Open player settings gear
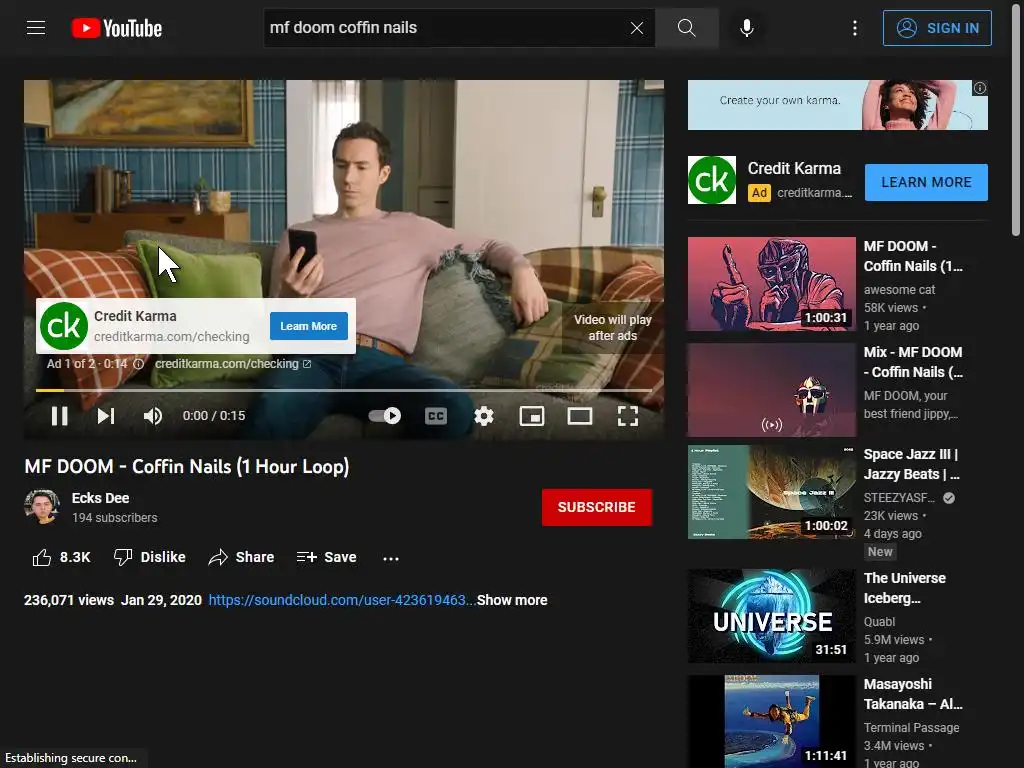This screenshot has width=1024, height=768. [x=484, y=416]
